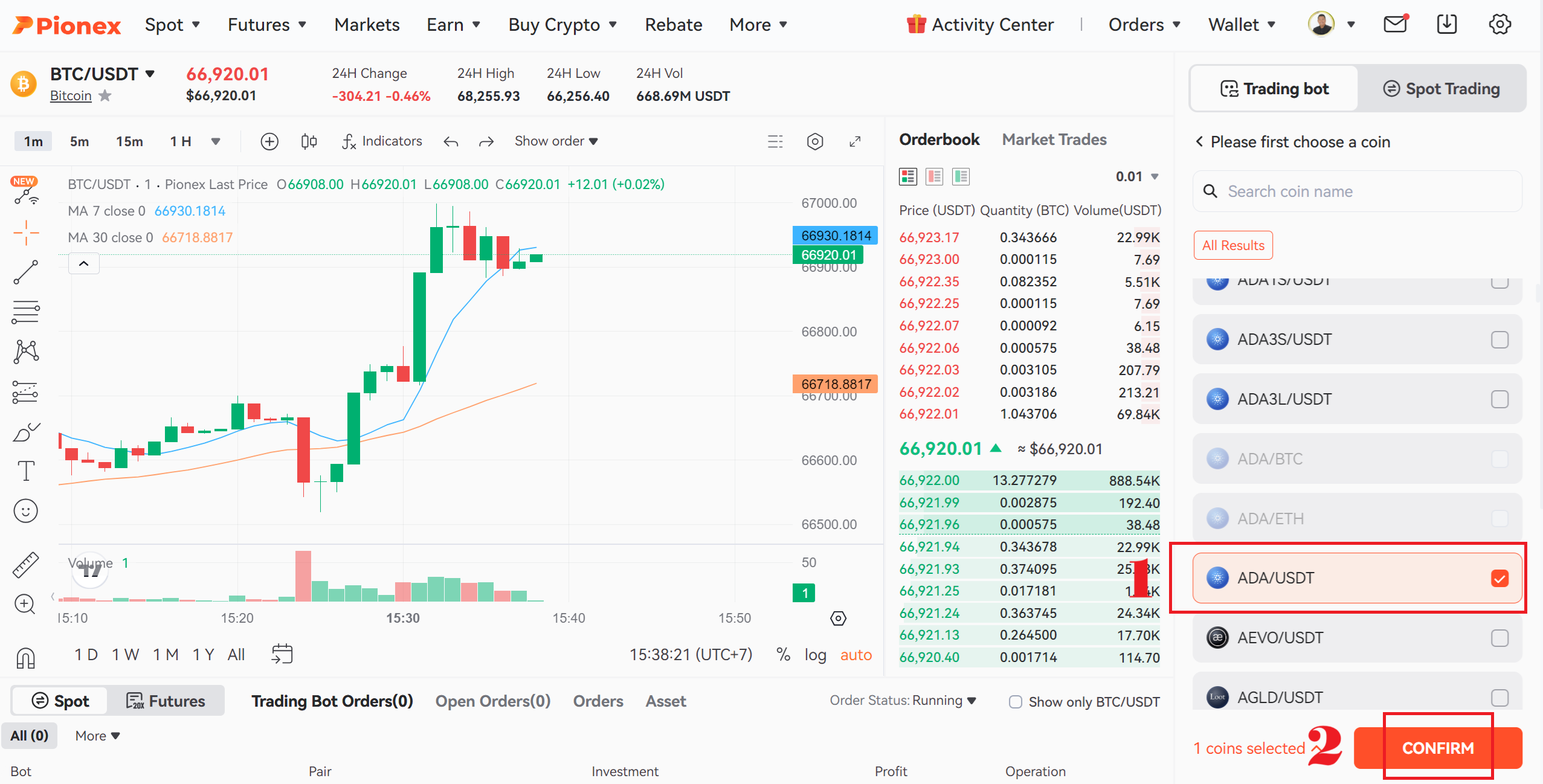Change chart candle style icon

point(309,141)
